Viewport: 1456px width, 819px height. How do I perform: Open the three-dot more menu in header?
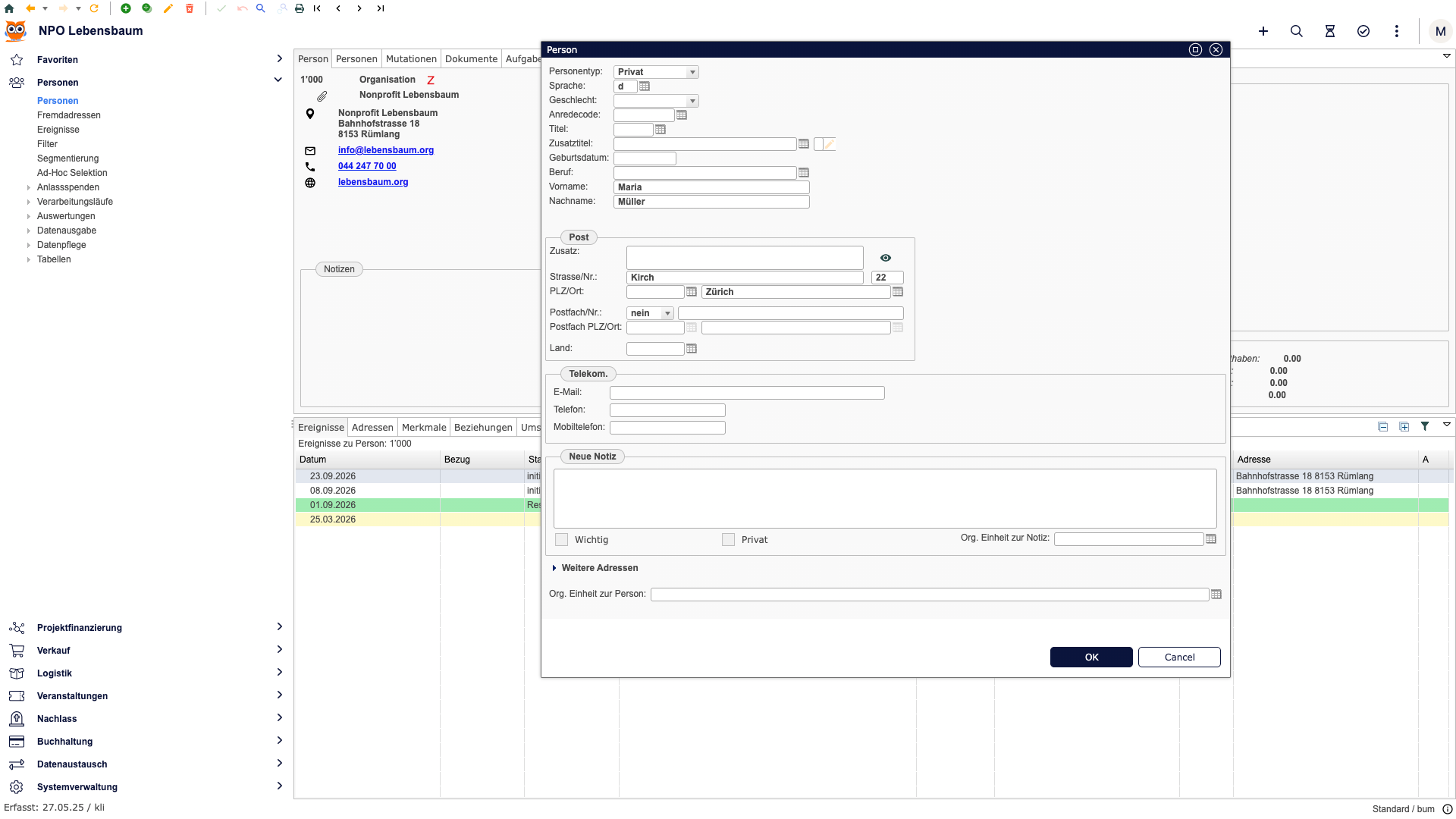(x=1397, y=31)
